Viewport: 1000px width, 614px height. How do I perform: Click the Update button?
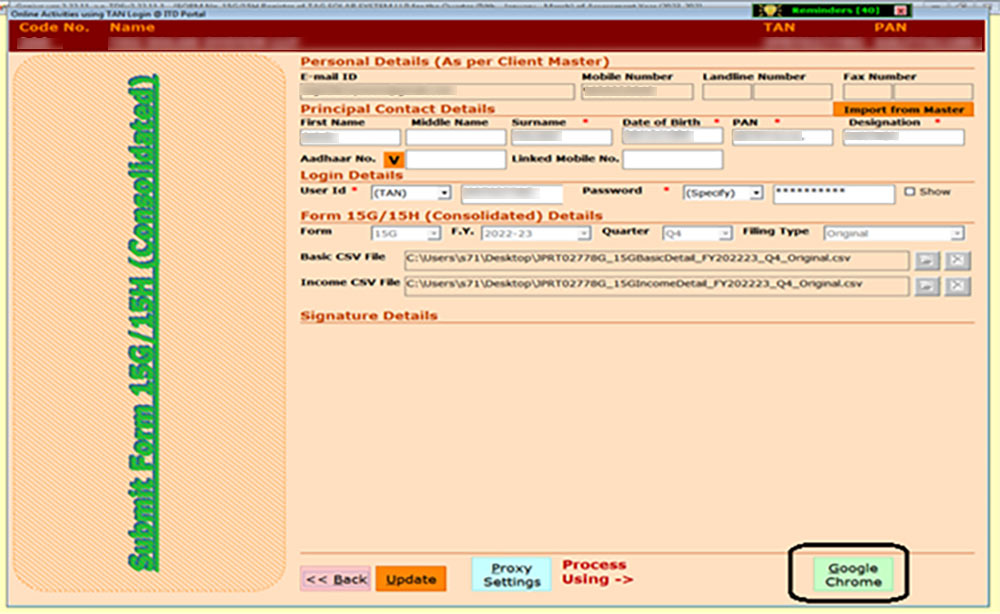pos(410,577)
